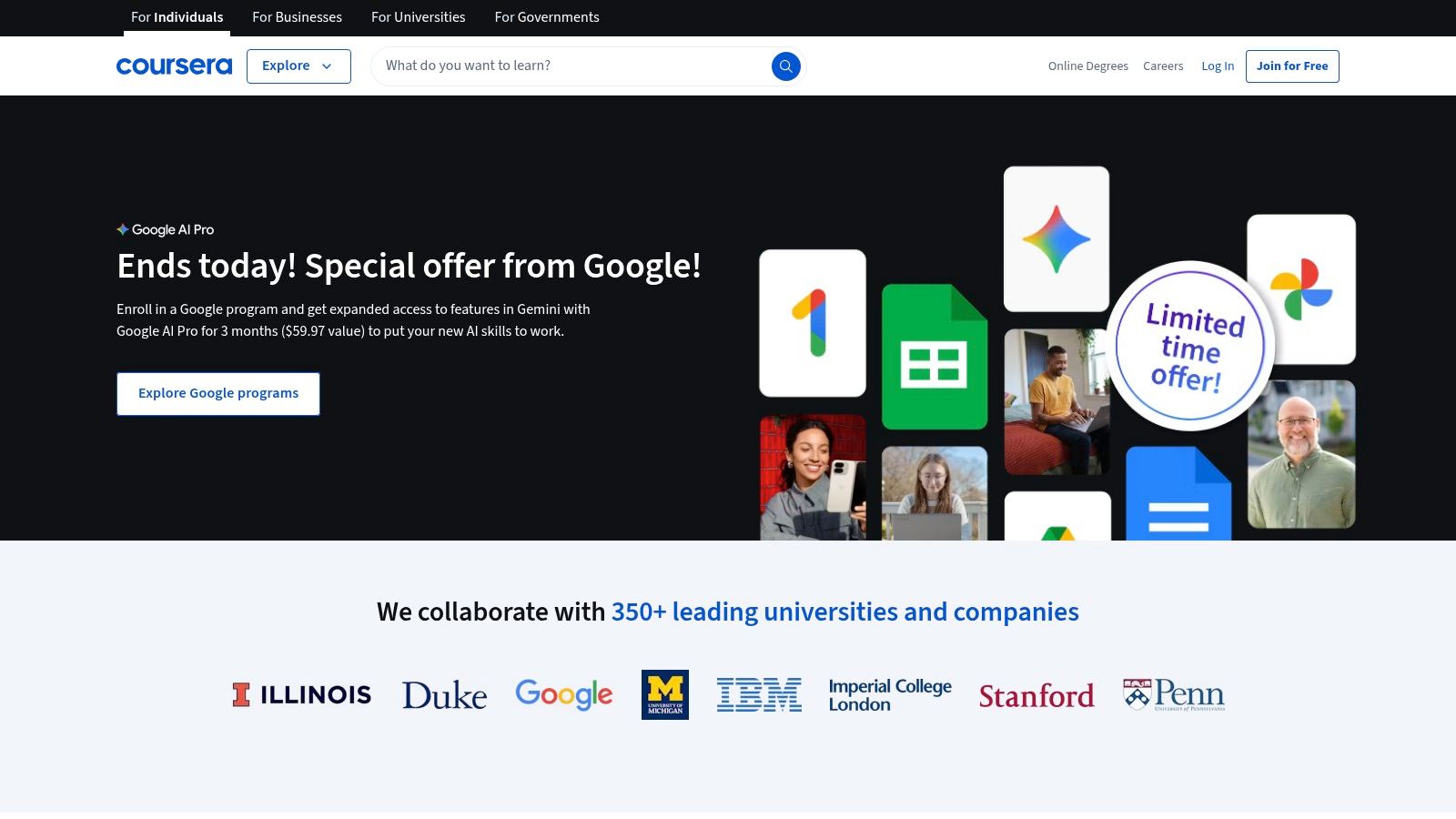Click the '350+ leading universities and companies' text

coord(844,612)
